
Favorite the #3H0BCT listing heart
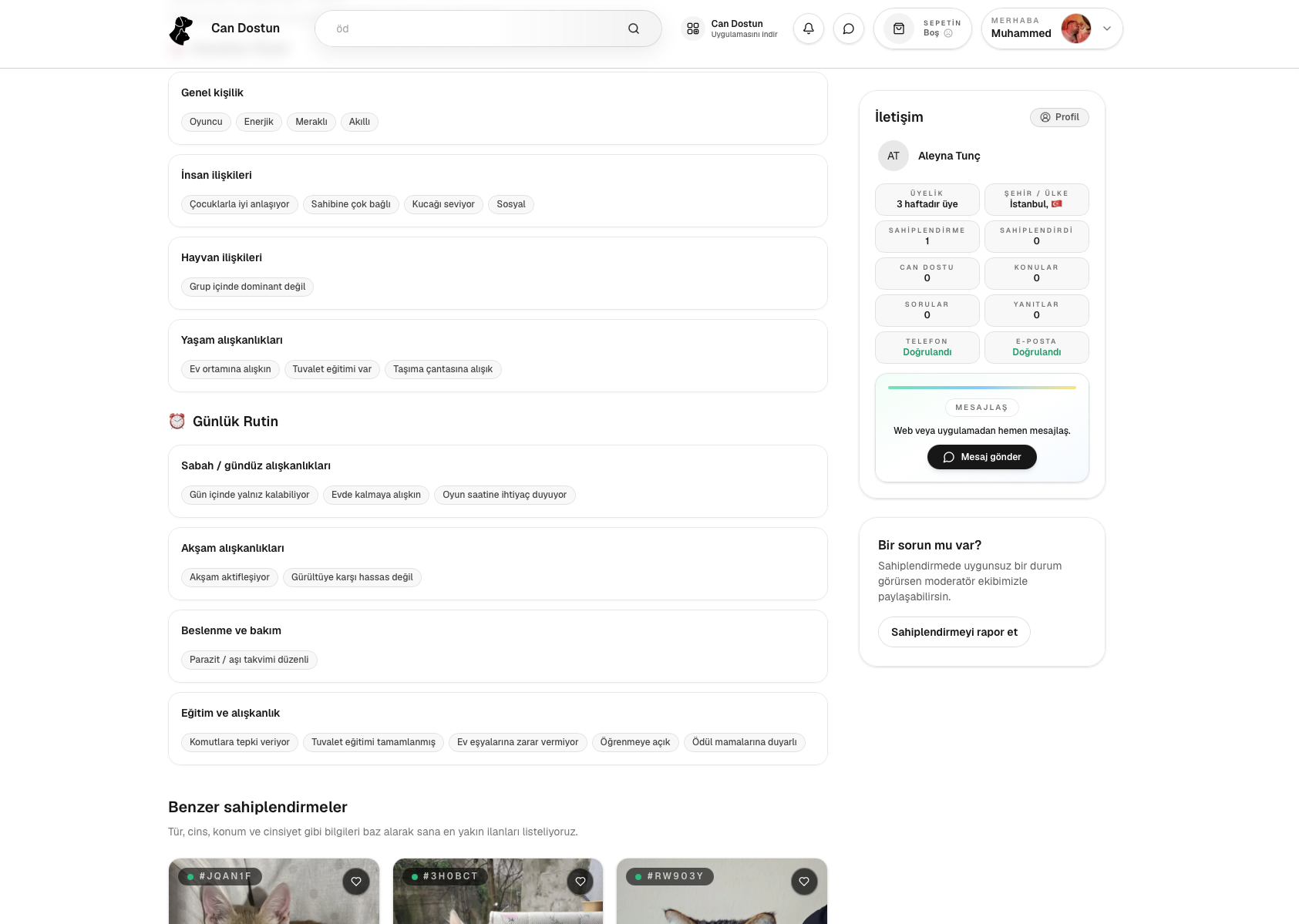(581, 882)
